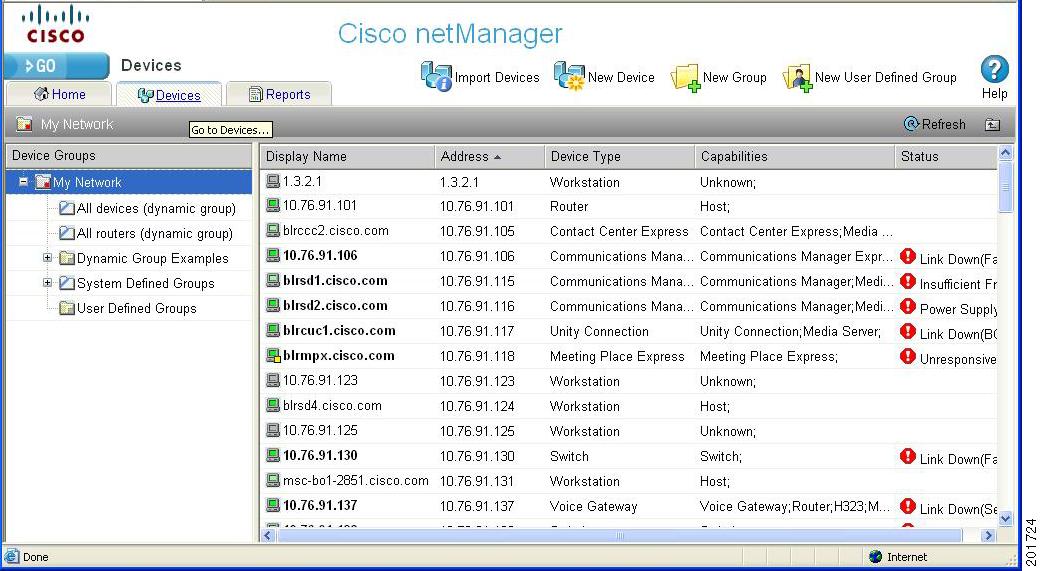The image size is (1040, 571).
Task: Click the vertical scrollbar up arrow
Action: tap(1006, 153)
